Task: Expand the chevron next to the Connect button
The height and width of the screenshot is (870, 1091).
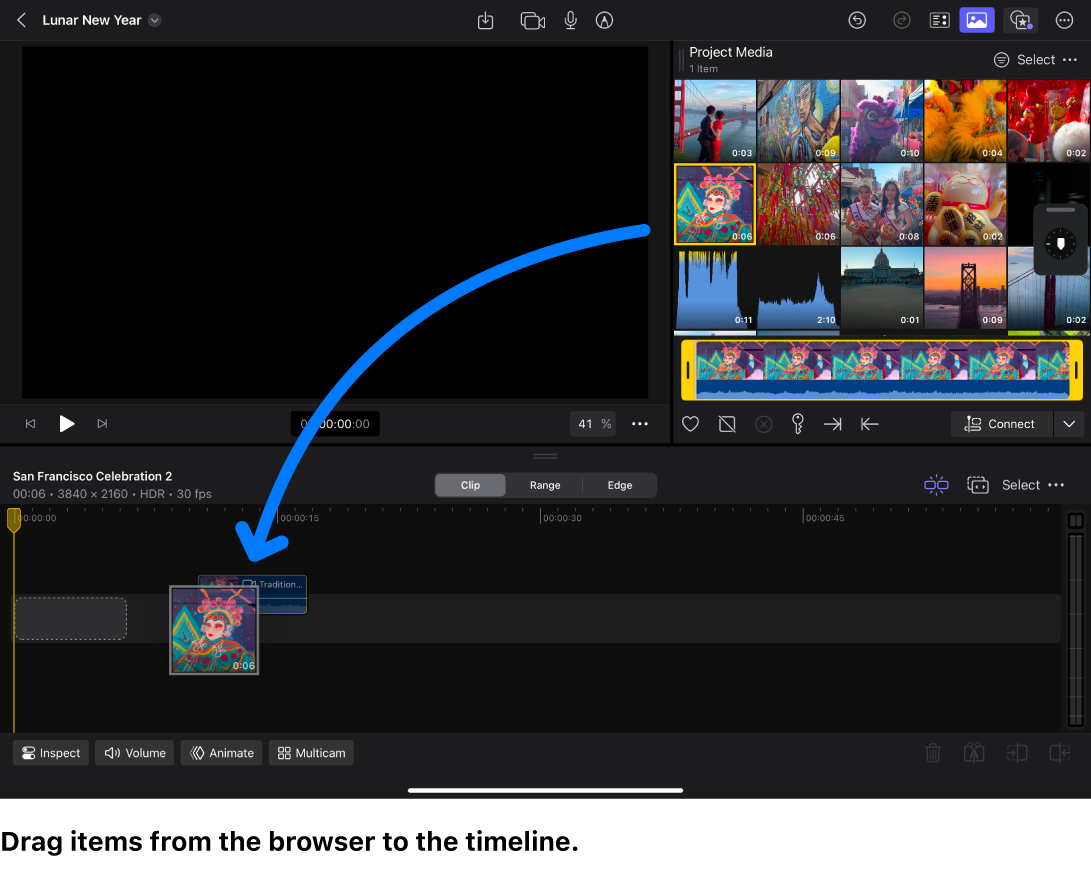Action: (x=1069, y=423)
